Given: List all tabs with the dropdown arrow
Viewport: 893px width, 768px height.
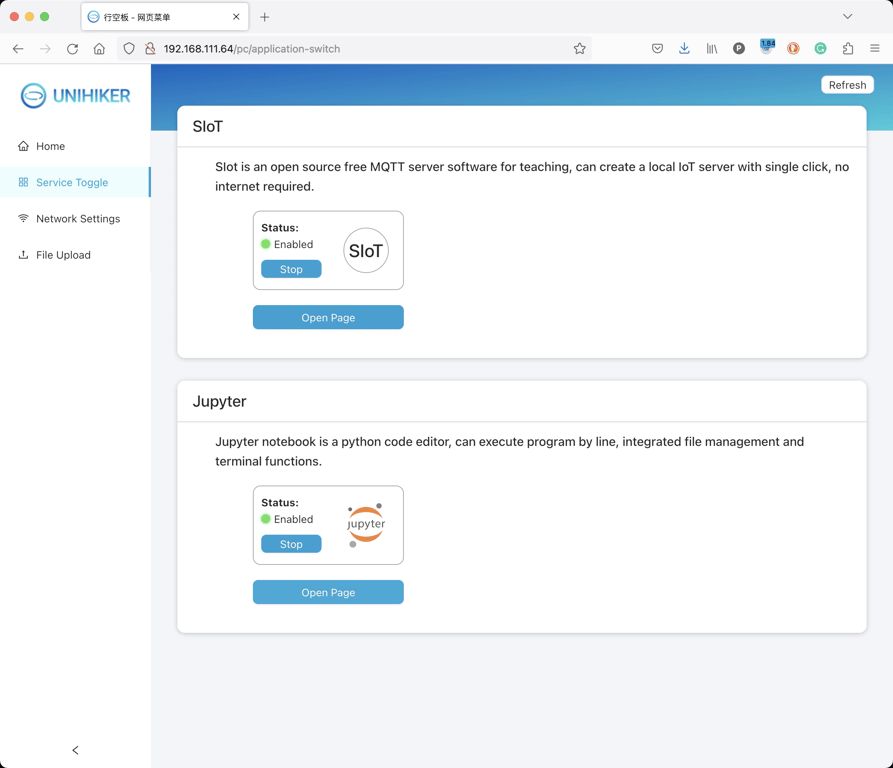Looking at the screenshot, I should click(x=847, y=17).
